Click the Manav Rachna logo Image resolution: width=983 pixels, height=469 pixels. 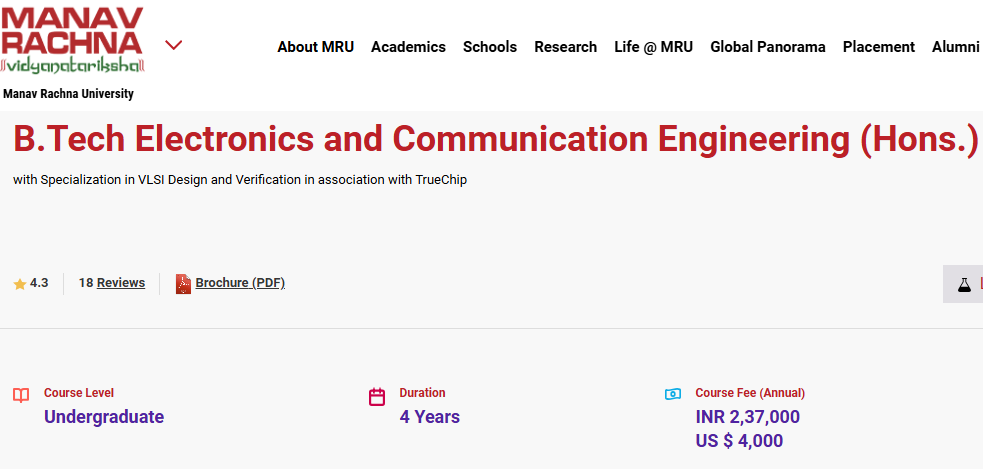[x=73, y=41]
